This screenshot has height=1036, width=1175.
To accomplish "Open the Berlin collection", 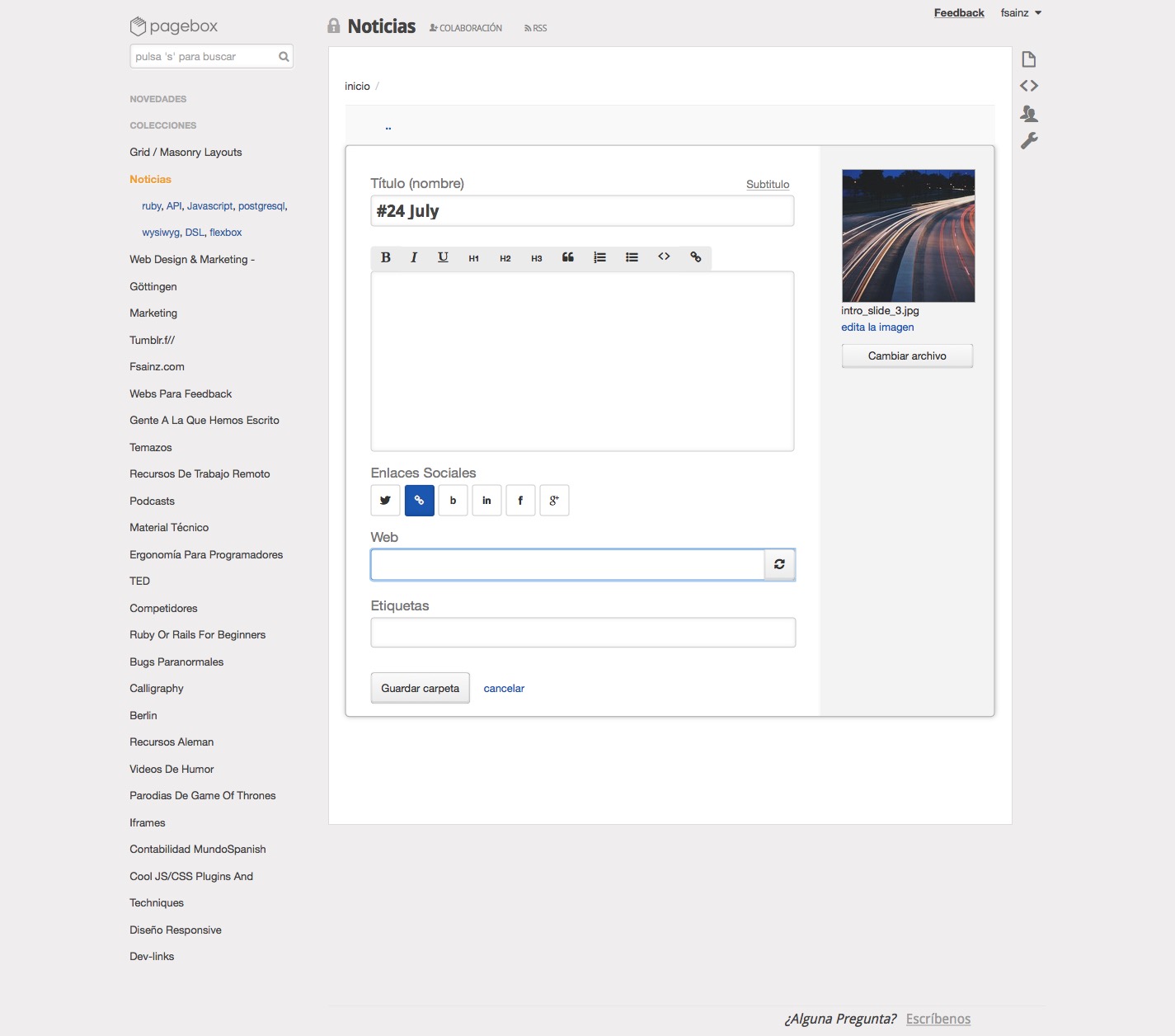I will (x=143, y=715).
